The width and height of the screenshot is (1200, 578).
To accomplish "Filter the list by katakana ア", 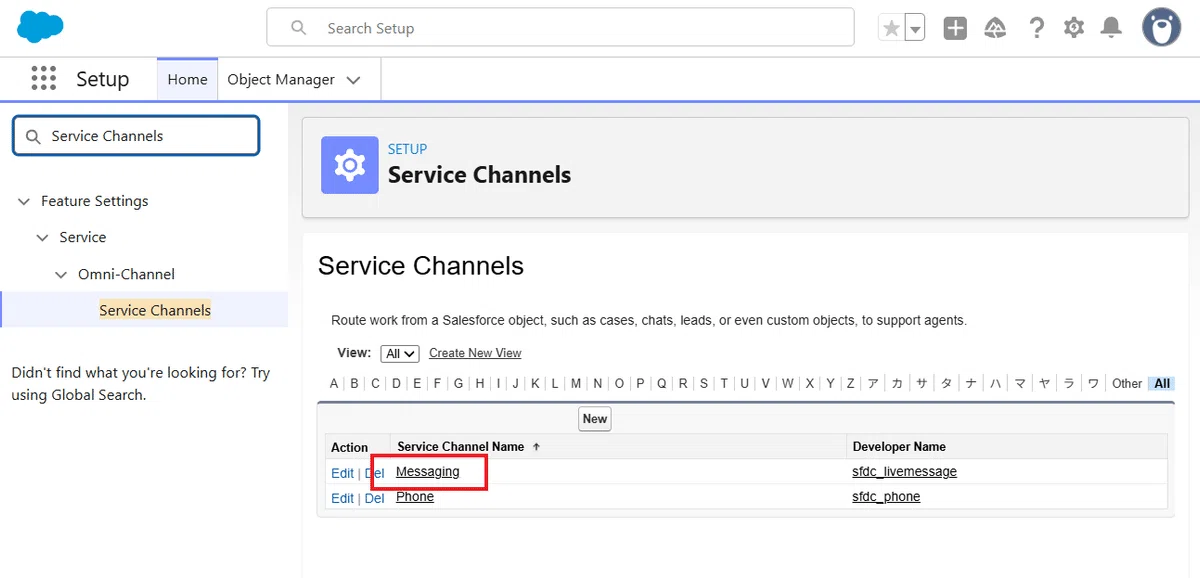I will [873, 383].
